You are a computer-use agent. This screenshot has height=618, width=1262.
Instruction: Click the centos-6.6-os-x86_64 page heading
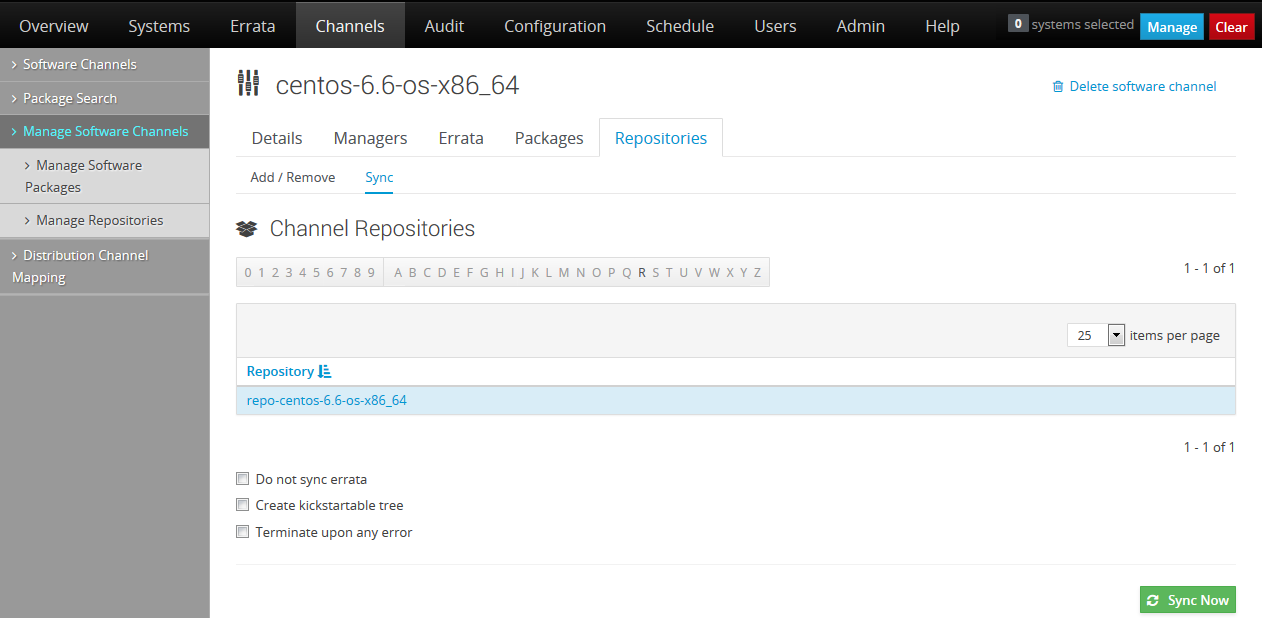click(397, 85)
